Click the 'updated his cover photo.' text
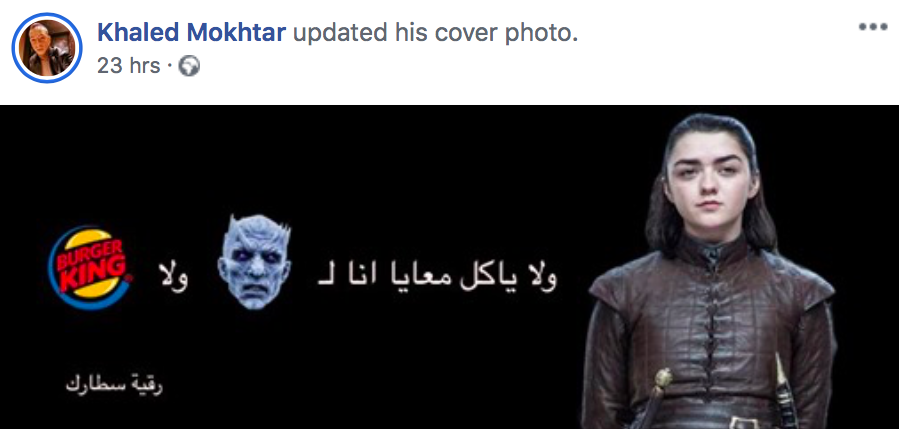The width and height of the screenshot is (899, 429). coord(435,33)
